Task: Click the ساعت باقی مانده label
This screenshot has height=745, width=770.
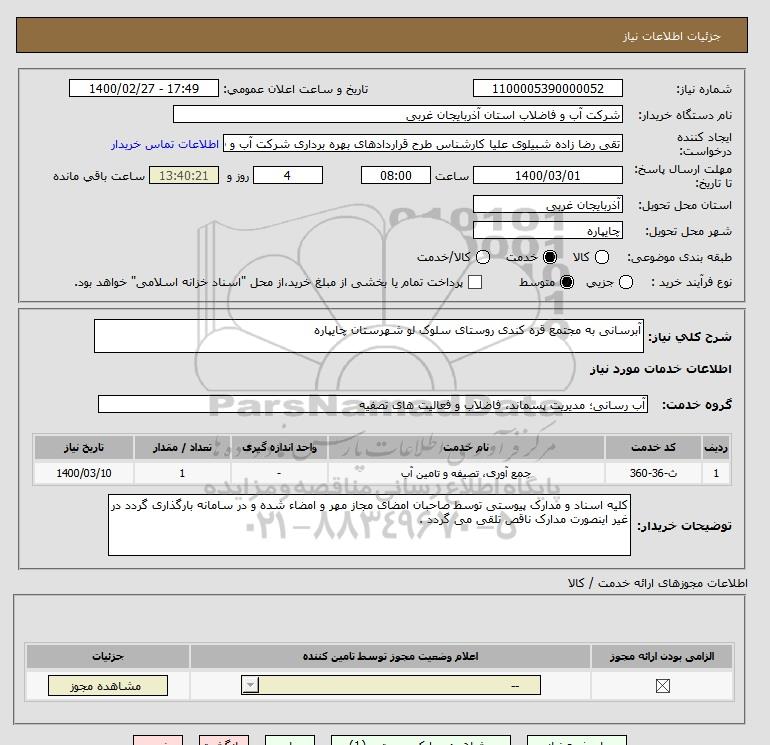Action: 99,176
